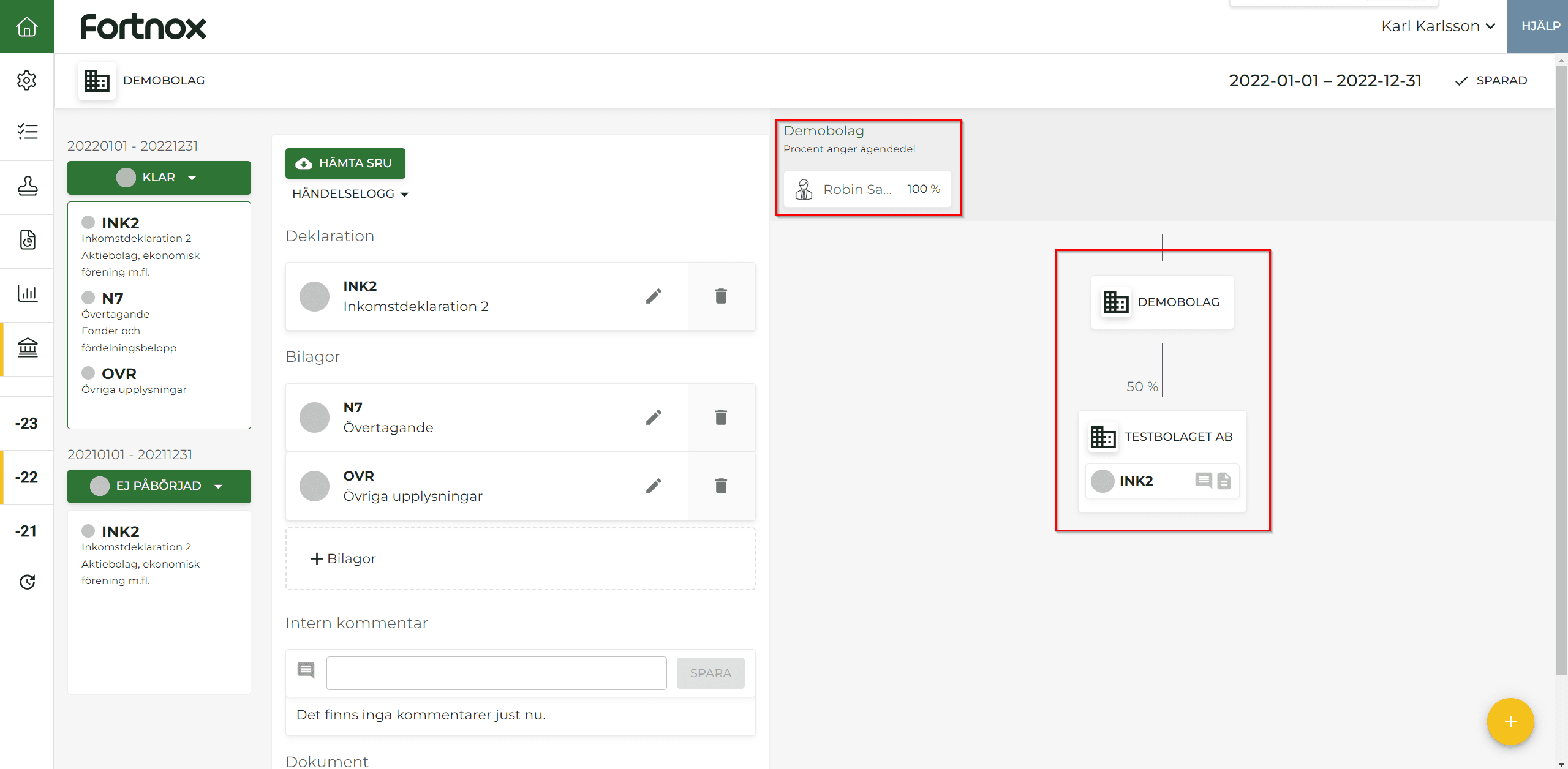Viewport: 1568px width, 769px height.
Task: Open the checklist icon in sidebar
Action: tap(27, 132)
